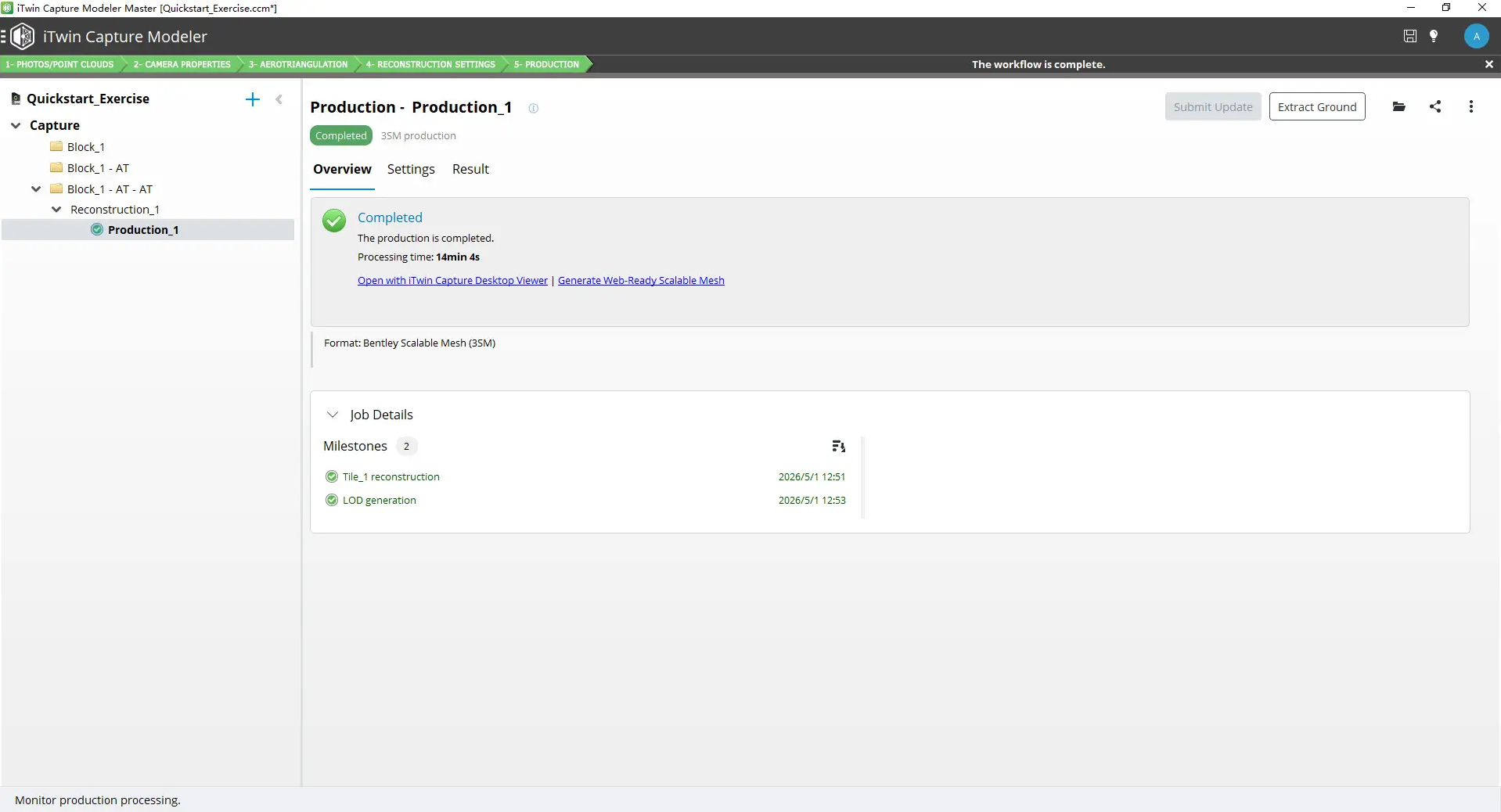Click the Quickstart_Exercise project icon
This screenshot has height=812, width=1501.
tap(15, 99)
